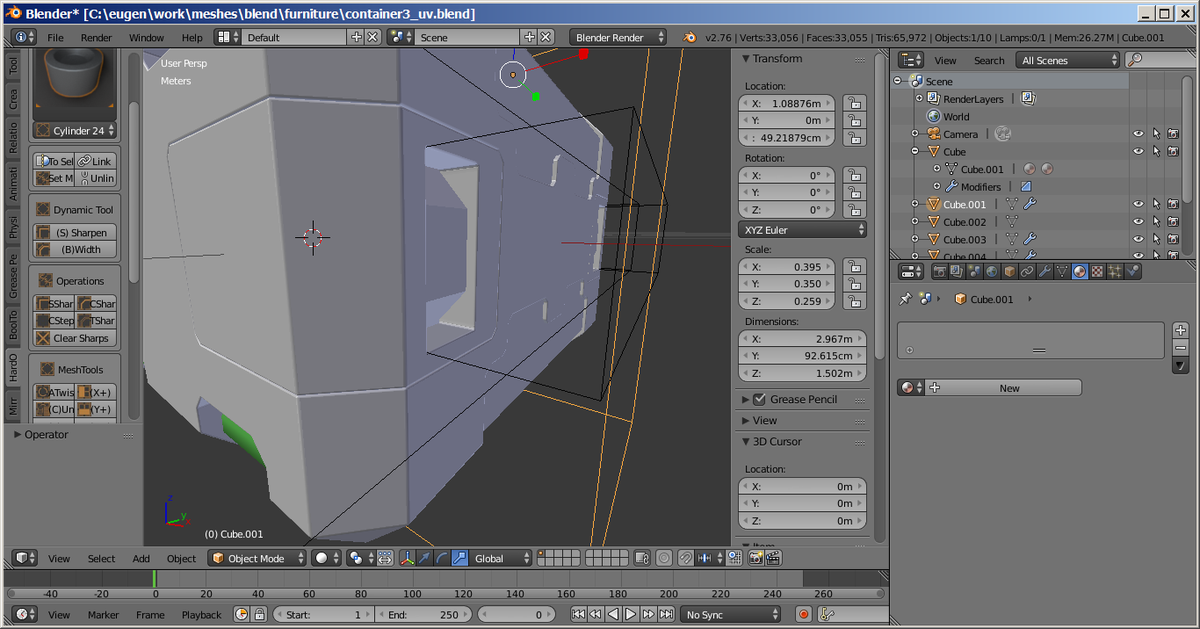Viewport: 1200px width, 629px height.
Task: Open the Constraints properties tab icon
Action: point(1027,272)
